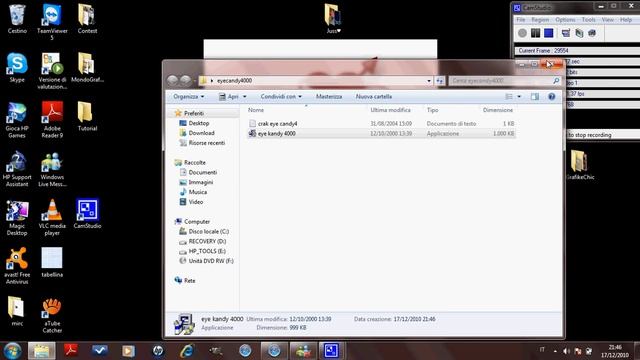Click the volume icon in system tray
Screen dimensions: 640x360
tap(567, 351)
